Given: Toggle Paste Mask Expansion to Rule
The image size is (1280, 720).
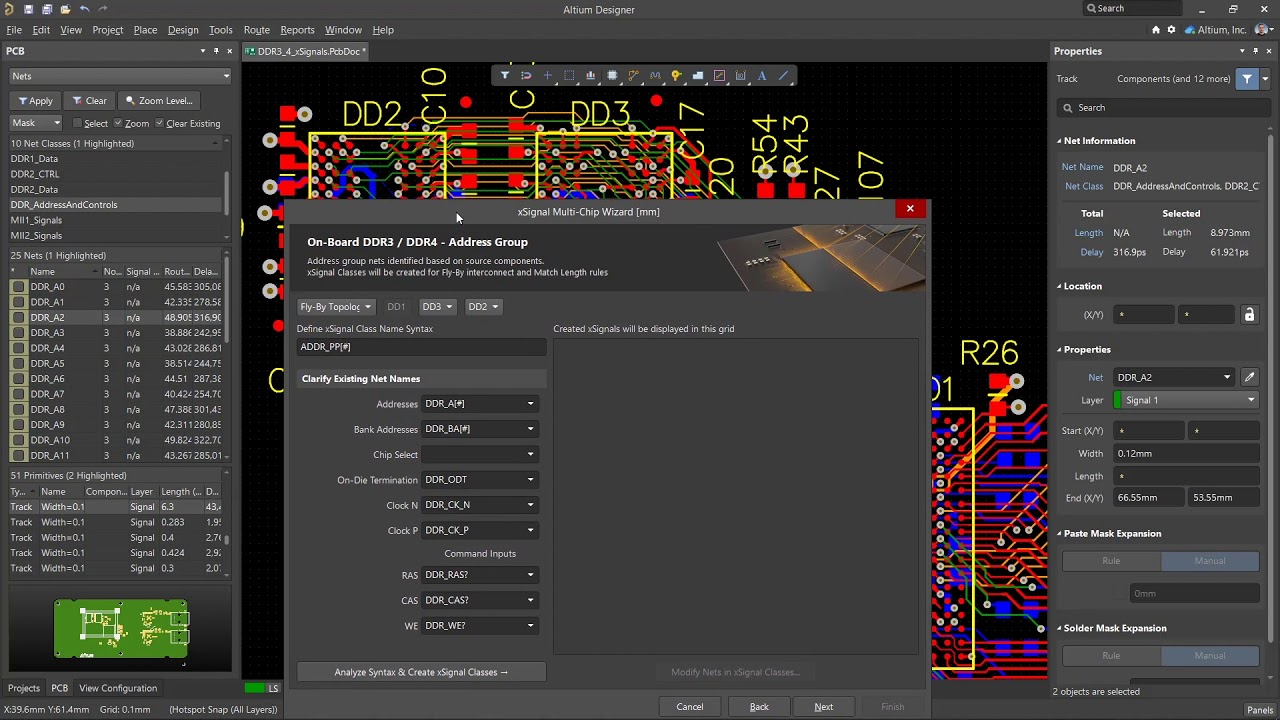Looking at the screenshot, I should point(1111,561).
